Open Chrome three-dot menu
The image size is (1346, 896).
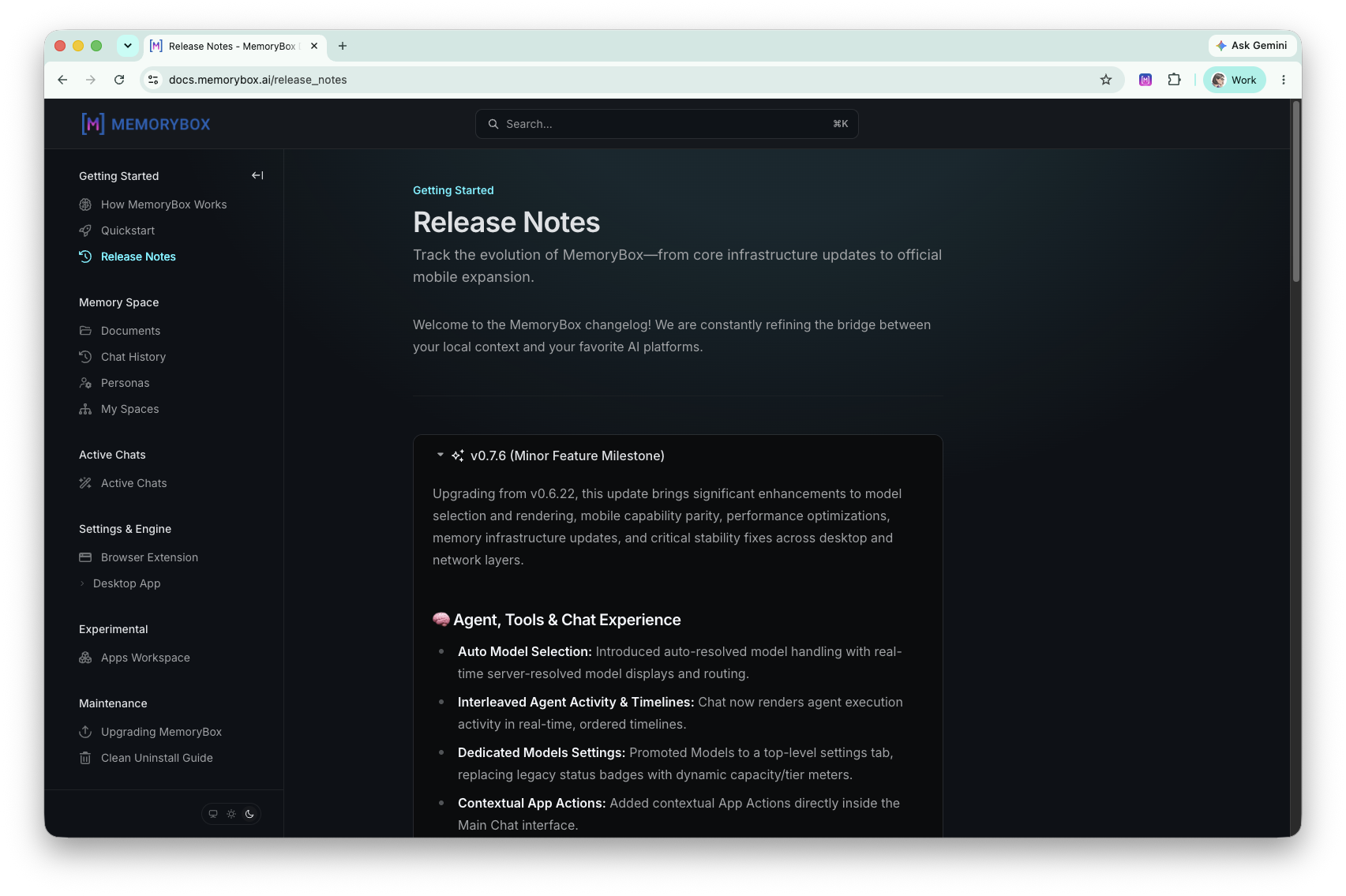tap(1284, 80)
